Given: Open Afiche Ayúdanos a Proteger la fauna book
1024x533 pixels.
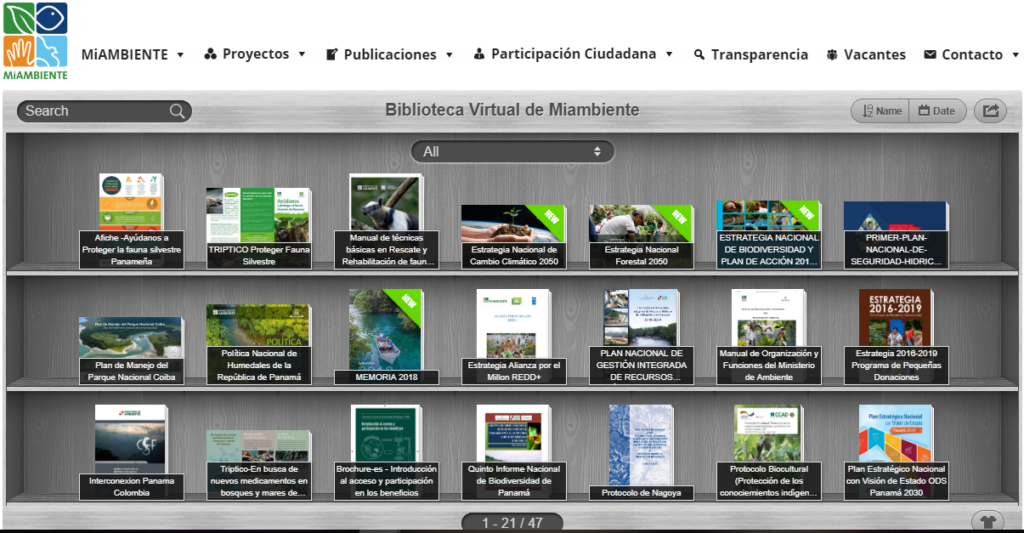Looking at the screenshot, I should [x=131, y=221].
